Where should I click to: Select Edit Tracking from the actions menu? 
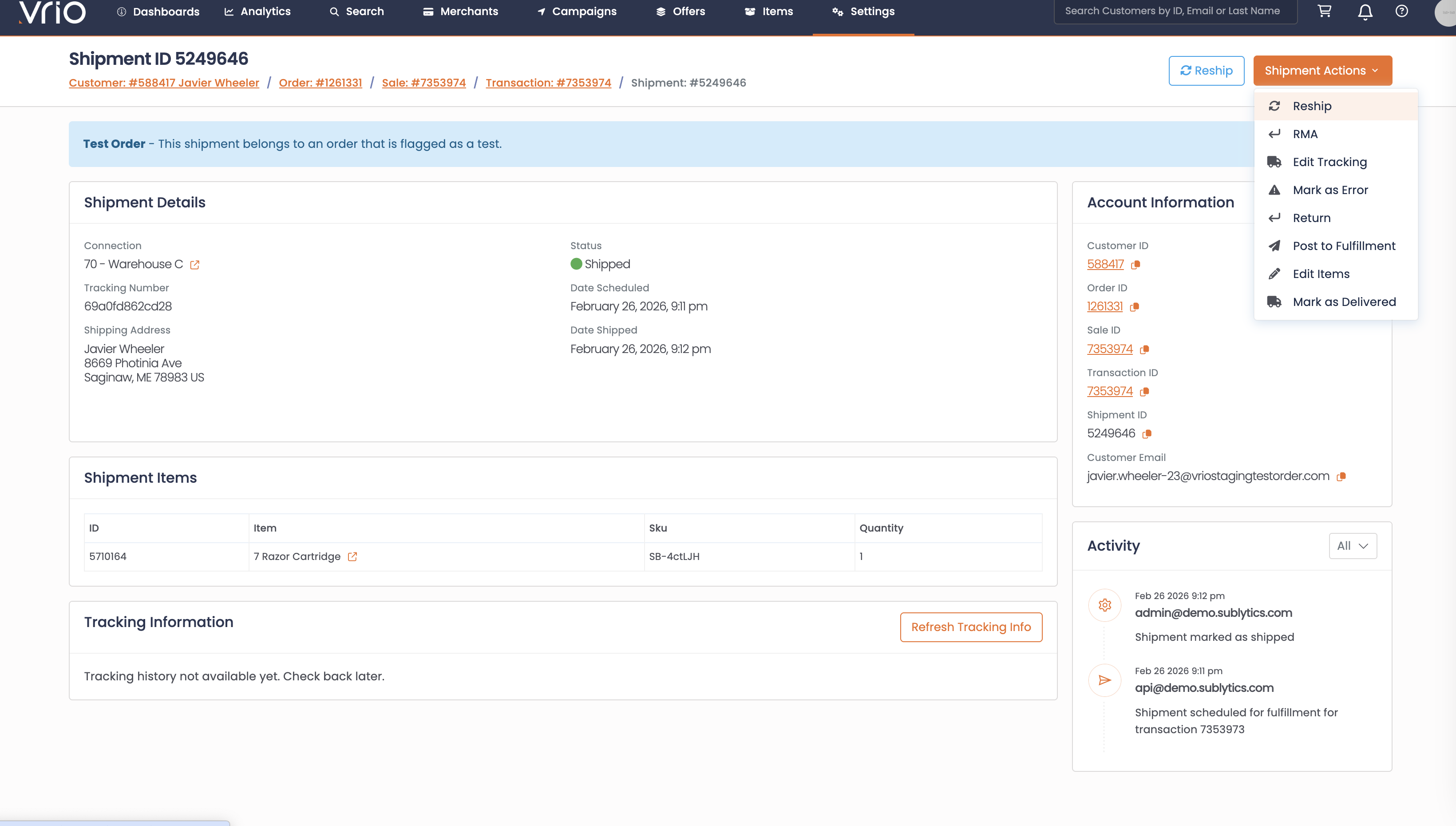(x=1329, y=162)
